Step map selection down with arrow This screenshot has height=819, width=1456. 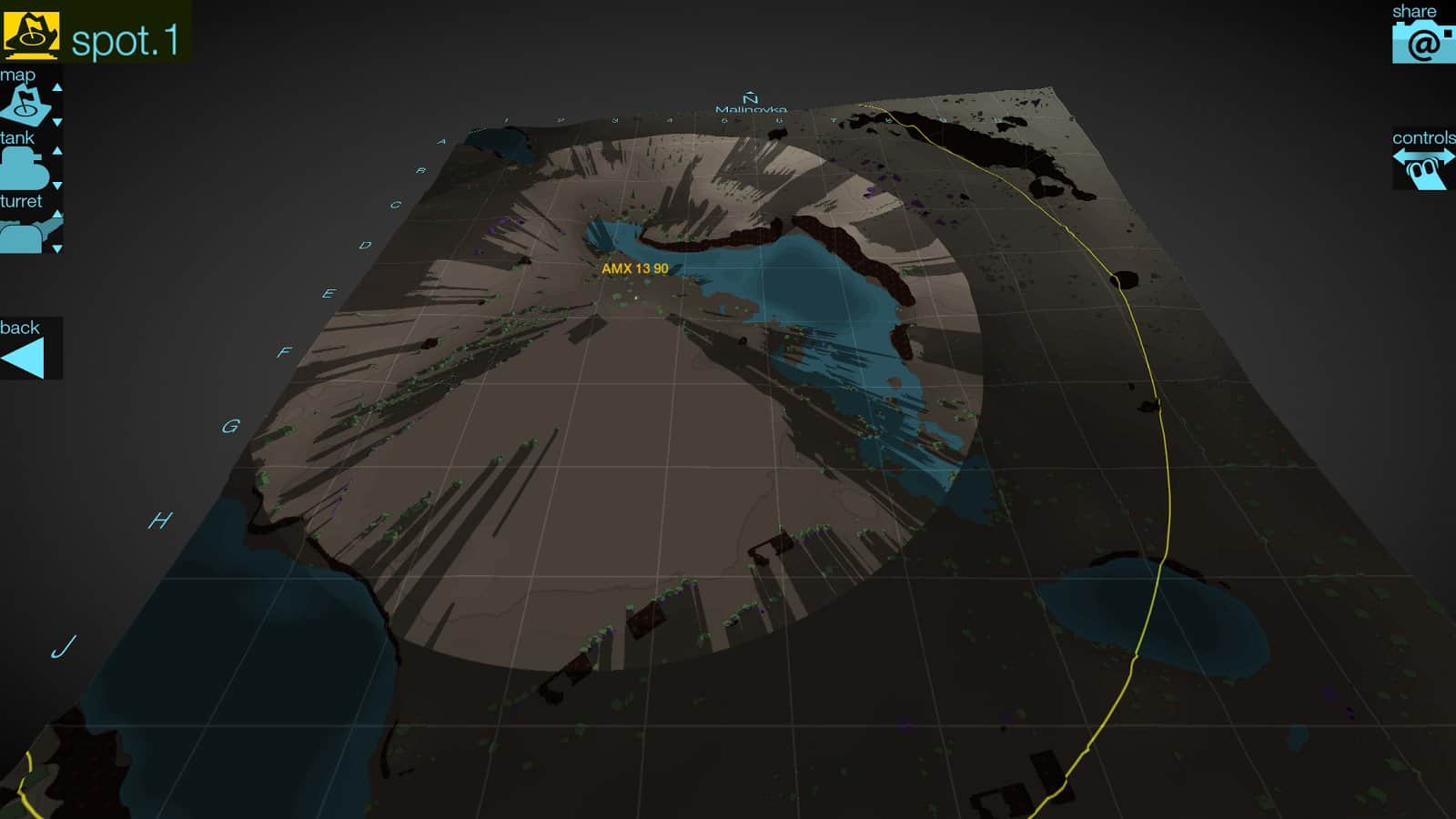tap(57, 122)
